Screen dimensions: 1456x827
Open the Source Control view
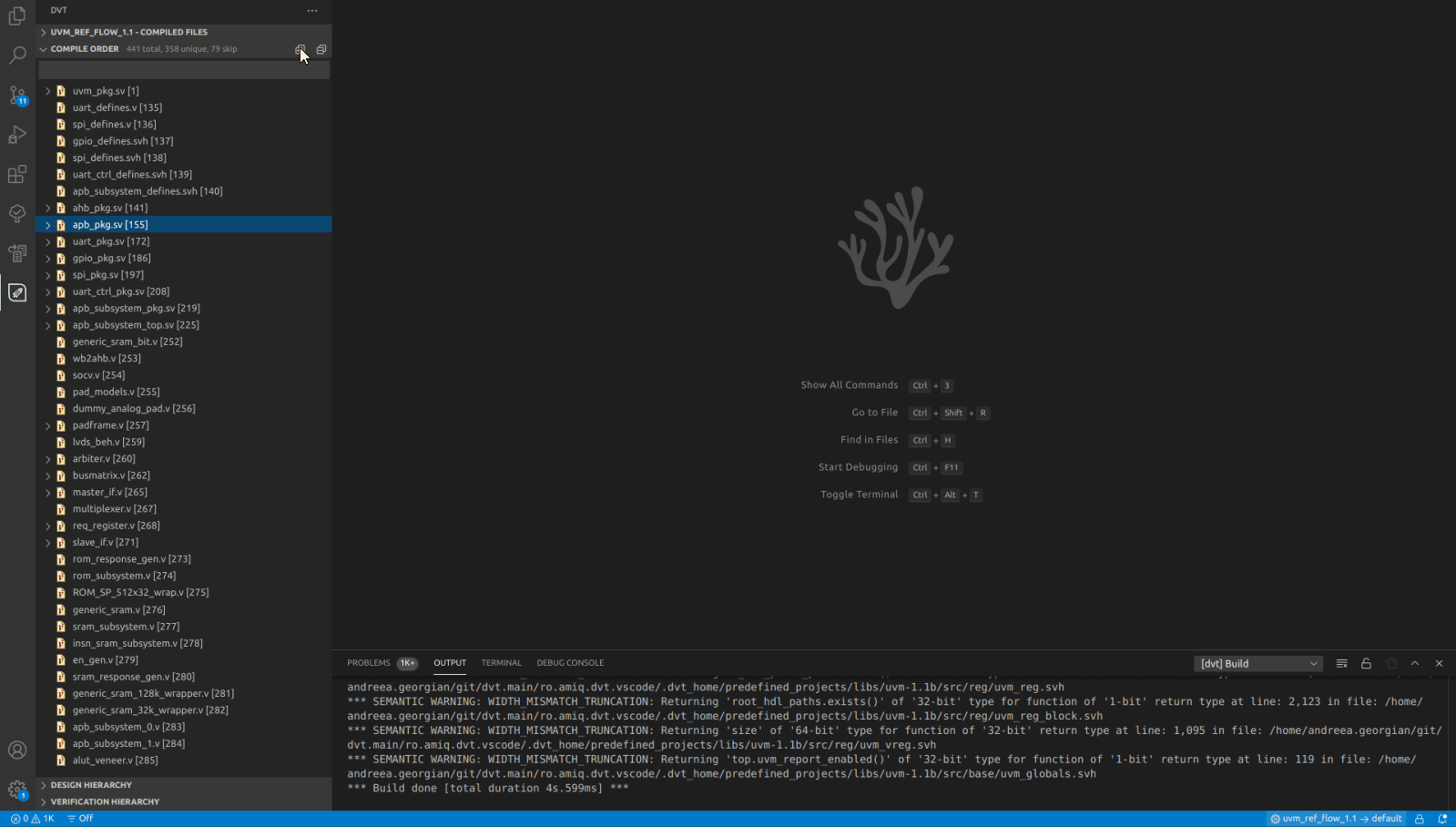[x=17, y=95]
